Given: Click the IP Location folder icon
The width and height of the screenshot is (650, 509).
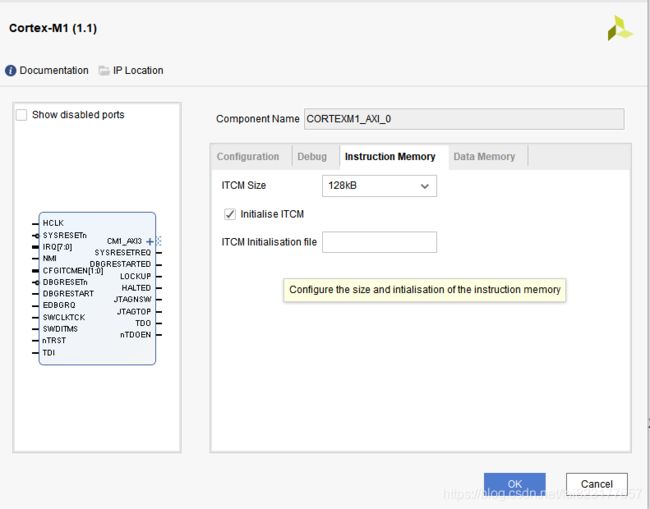Looking at the screenshot, I should pyautogui.click(x=104, y=70).
